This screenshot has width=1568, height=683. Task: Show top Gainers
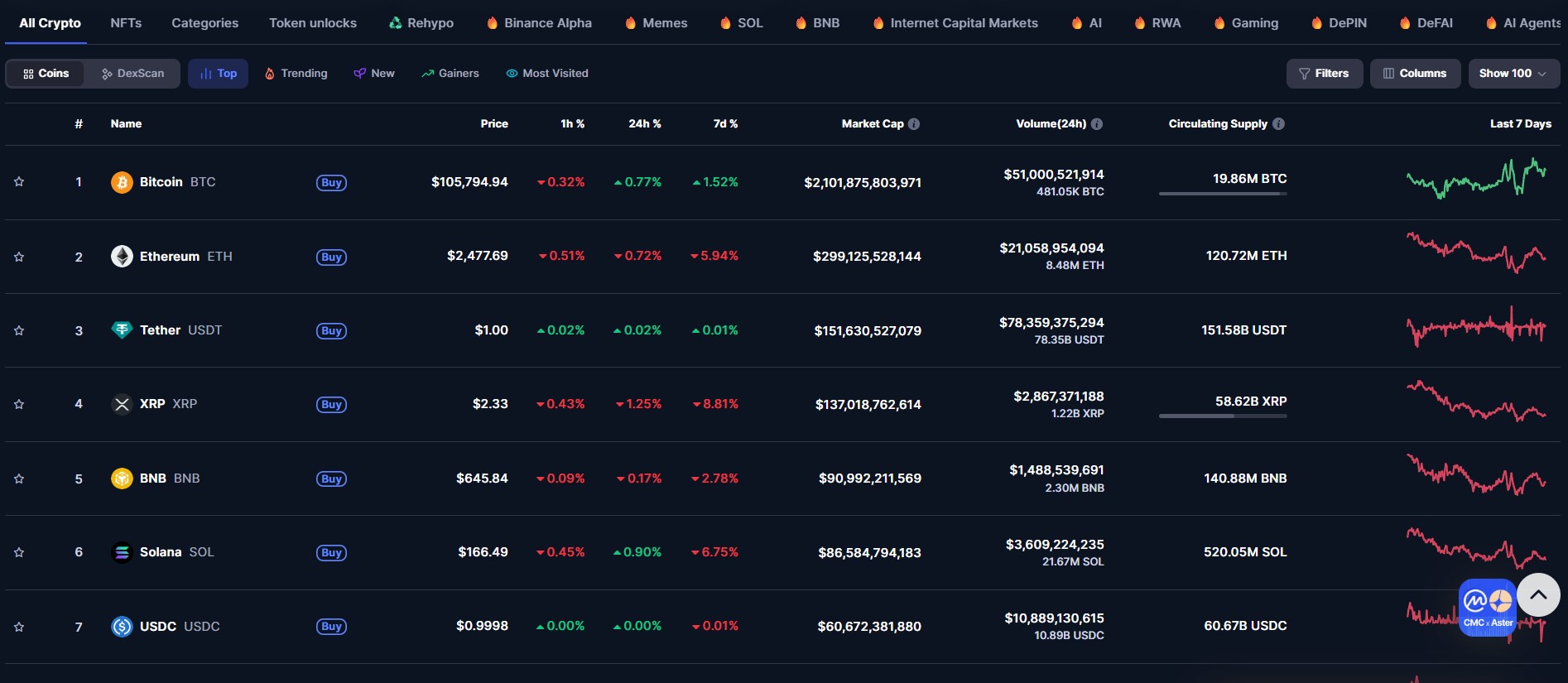pos(450,74)
